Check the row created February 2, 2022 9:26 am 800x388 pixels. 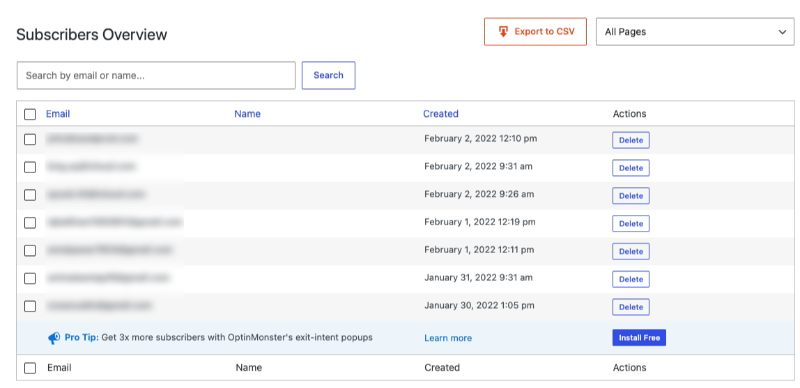[x=30, y=195]
